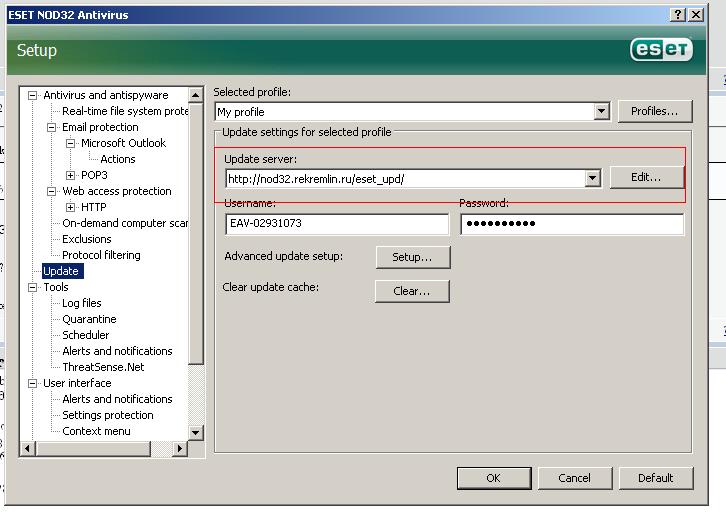The image size is (726, 517).
Task: Select Tools in the setup tree
Action: [x=56, y=287]
